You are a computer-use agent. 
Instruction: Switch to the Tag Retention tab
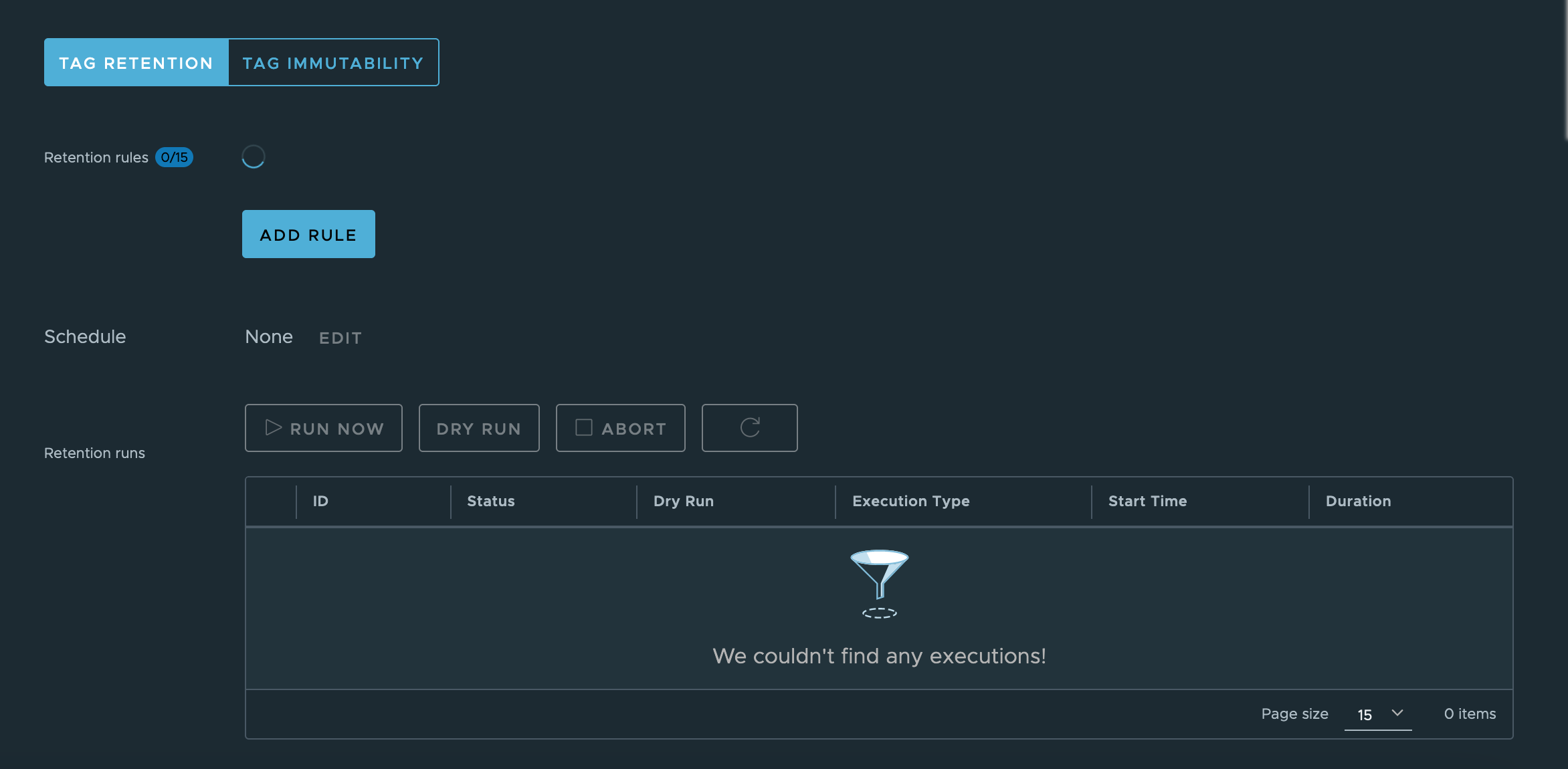(135, 62)
